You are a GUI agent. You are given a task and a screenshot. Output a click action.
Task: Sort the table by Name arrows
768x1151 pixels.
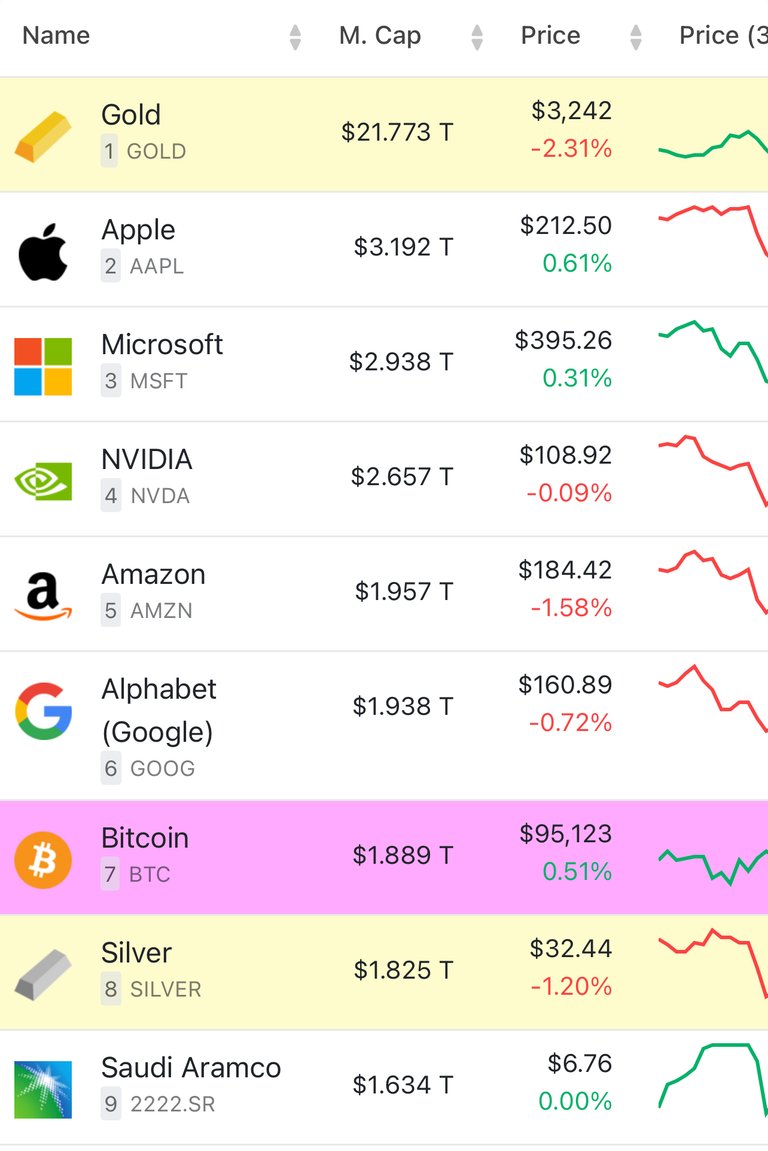coord(295,37)
